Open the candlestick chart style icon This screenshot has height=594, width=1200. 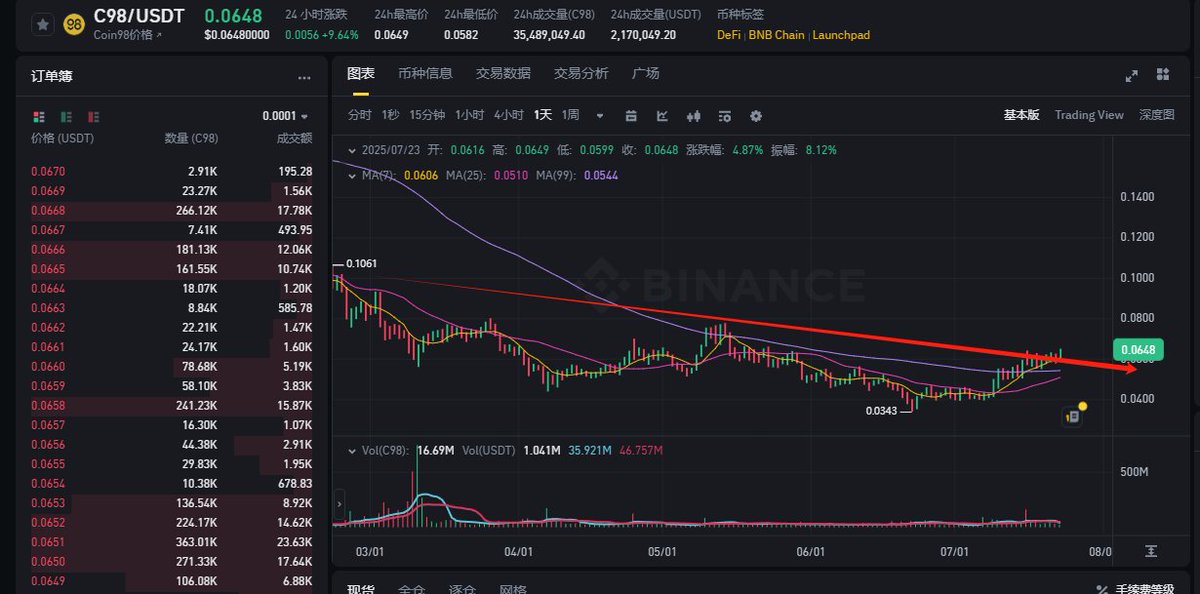tap(694, 116)
